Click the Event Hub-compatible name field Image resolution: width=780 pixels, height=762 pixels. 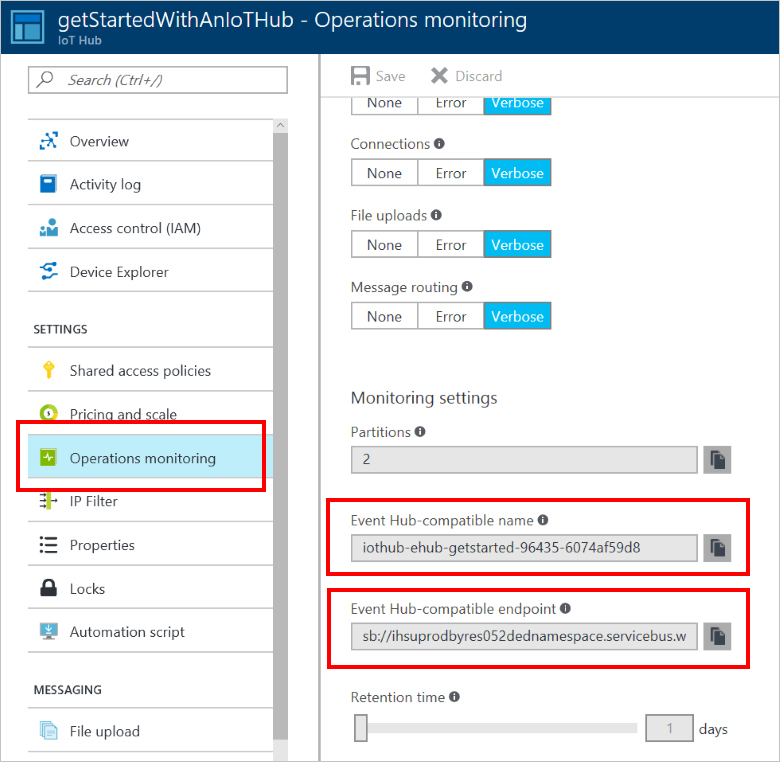tap(524, 548)
